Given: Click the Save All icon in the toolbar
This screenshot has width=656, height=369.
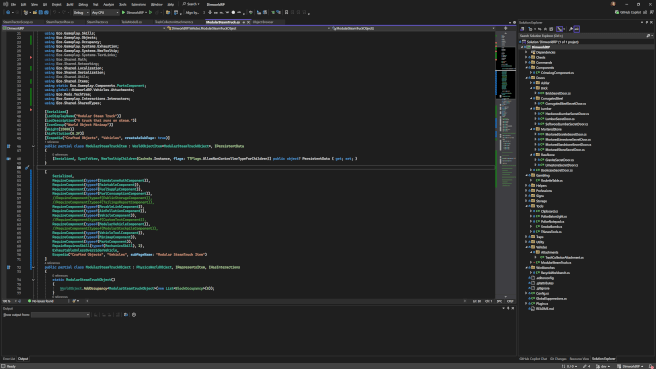Looking at the screenshot, I should [46, 13].
